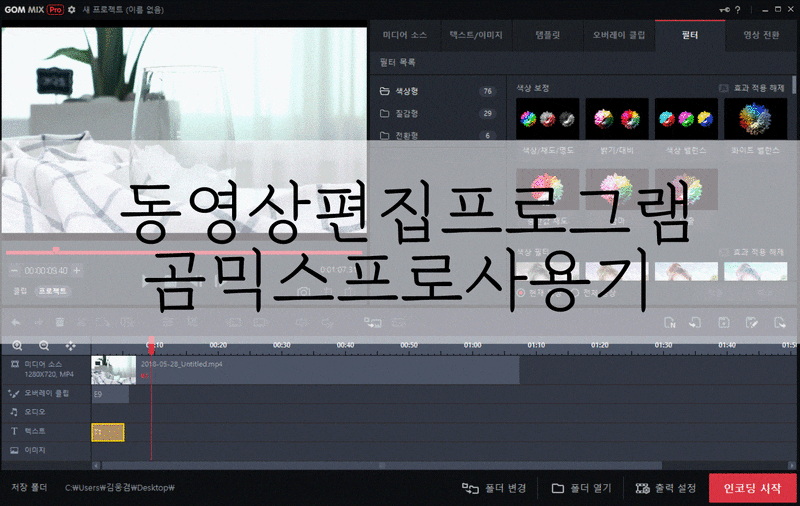This screenshot has height=506, width=800.
Task: Click 01:00 mark on timeline ruler
Action: pos(472,345)
